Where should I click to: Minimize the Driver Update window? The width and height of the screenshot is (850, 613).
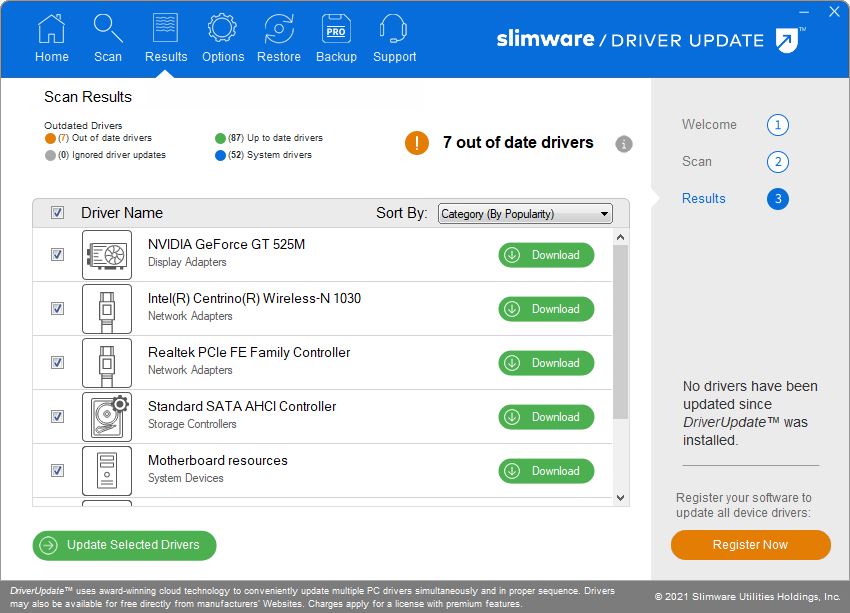tap(804, 12)
